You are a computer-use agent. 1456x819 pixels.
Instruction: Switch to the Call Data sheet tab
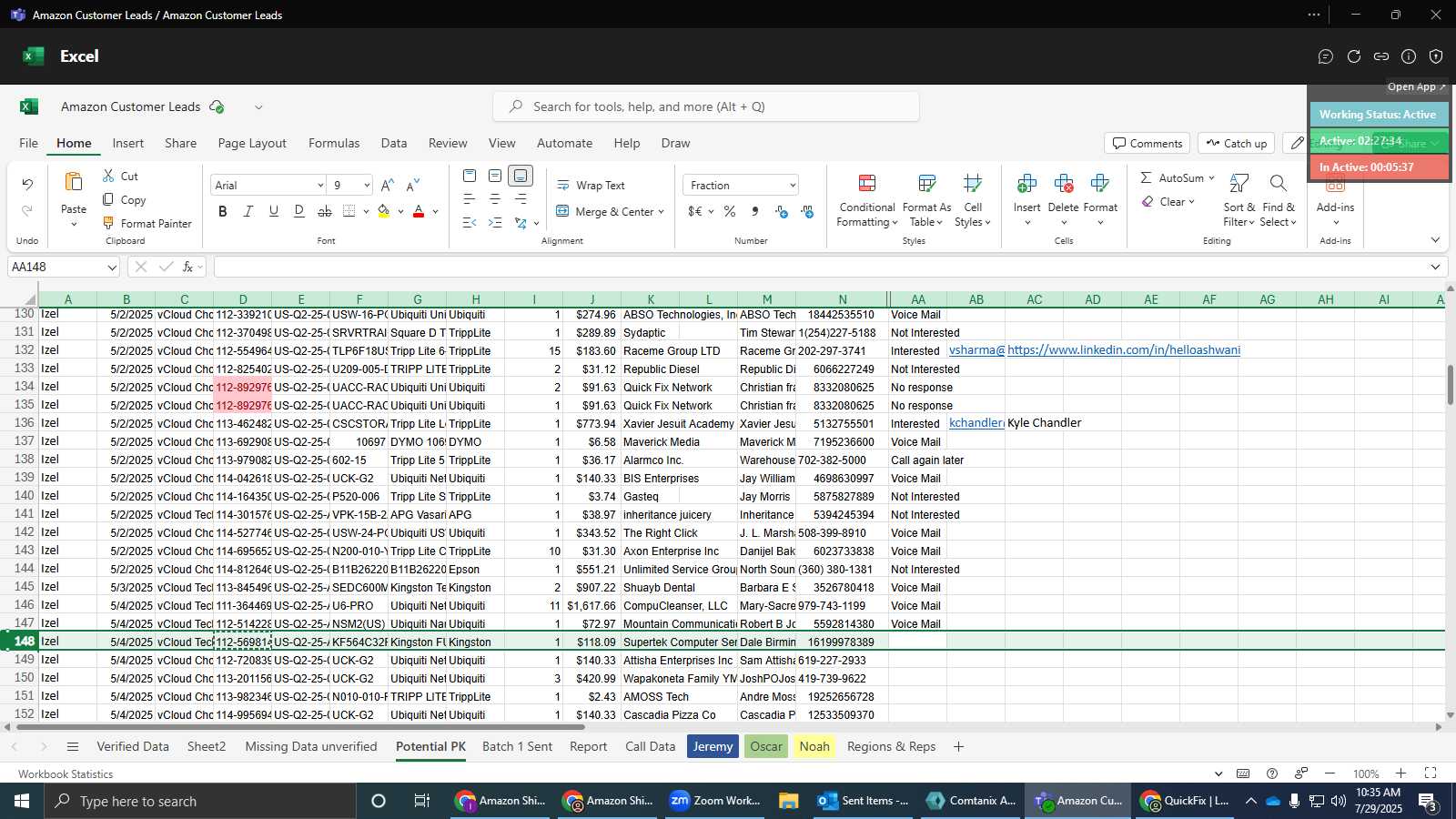click(x=651, y=746)
